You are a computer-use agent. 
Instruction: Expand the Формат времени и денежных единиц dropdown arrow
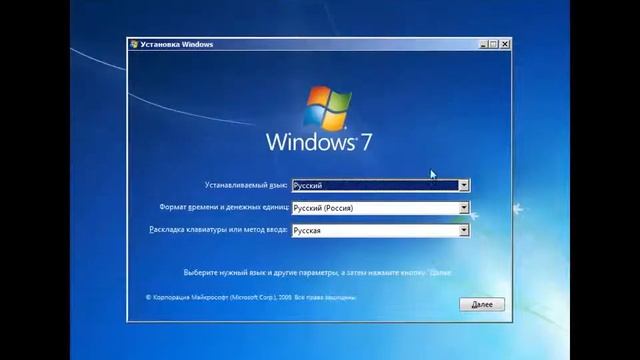[464, 208]
